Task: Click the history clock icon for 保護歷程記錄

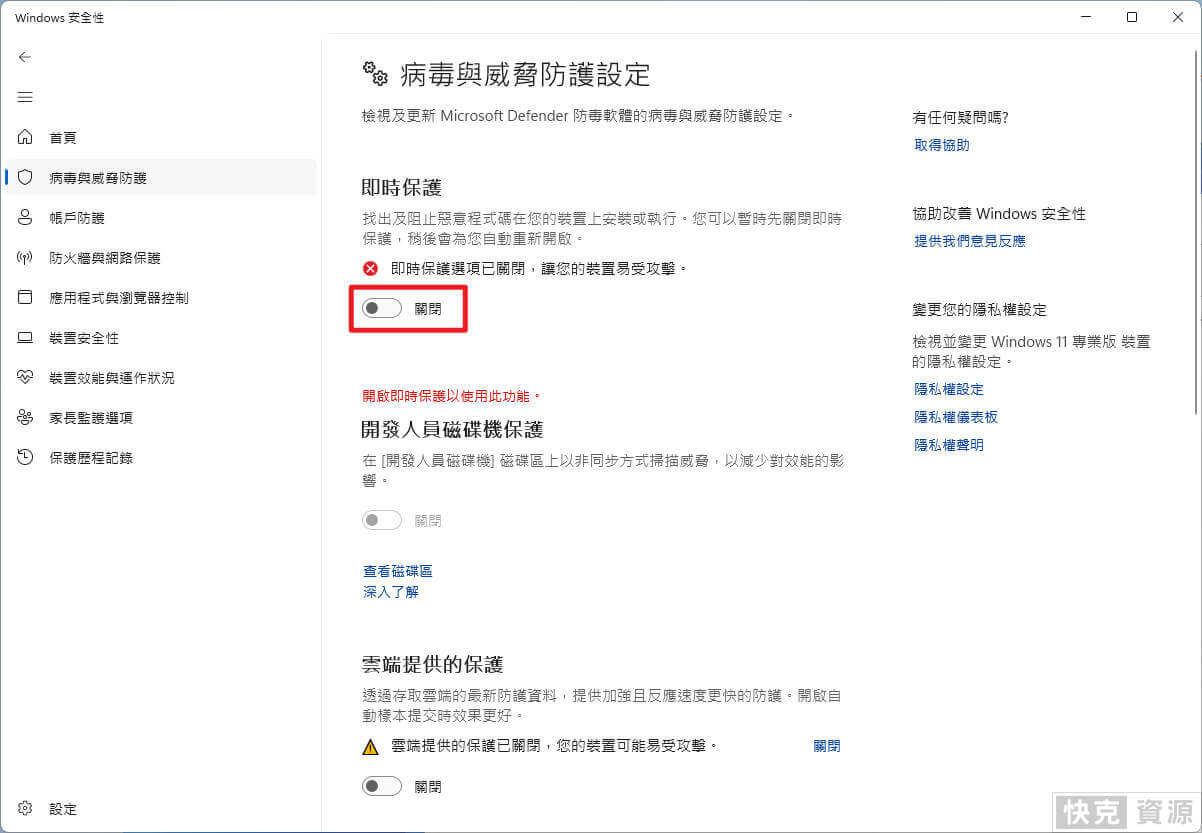Action: point(26,457)
